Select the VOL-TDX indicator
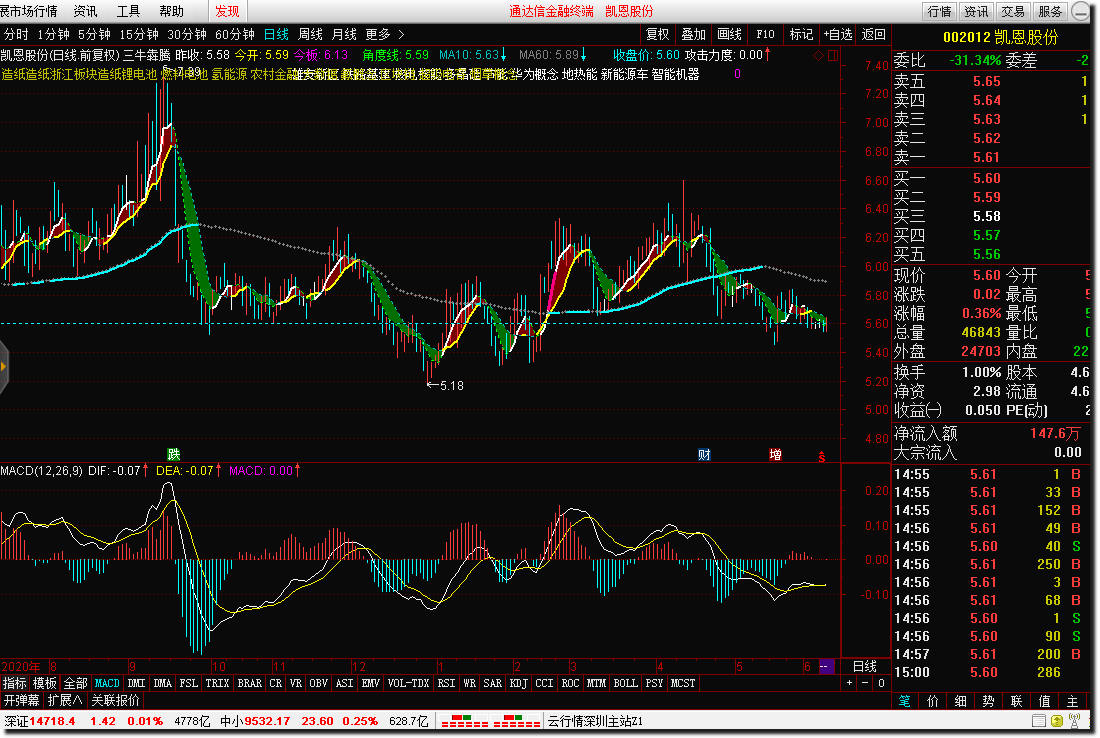The image size is (1100, 738). point(408,683)
